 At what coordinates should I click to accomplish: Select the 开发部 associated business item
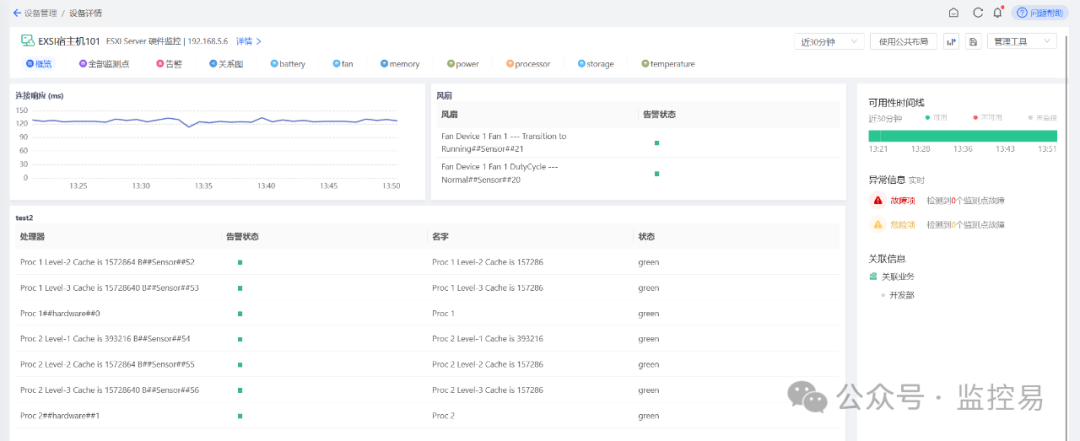pos(902,295)
